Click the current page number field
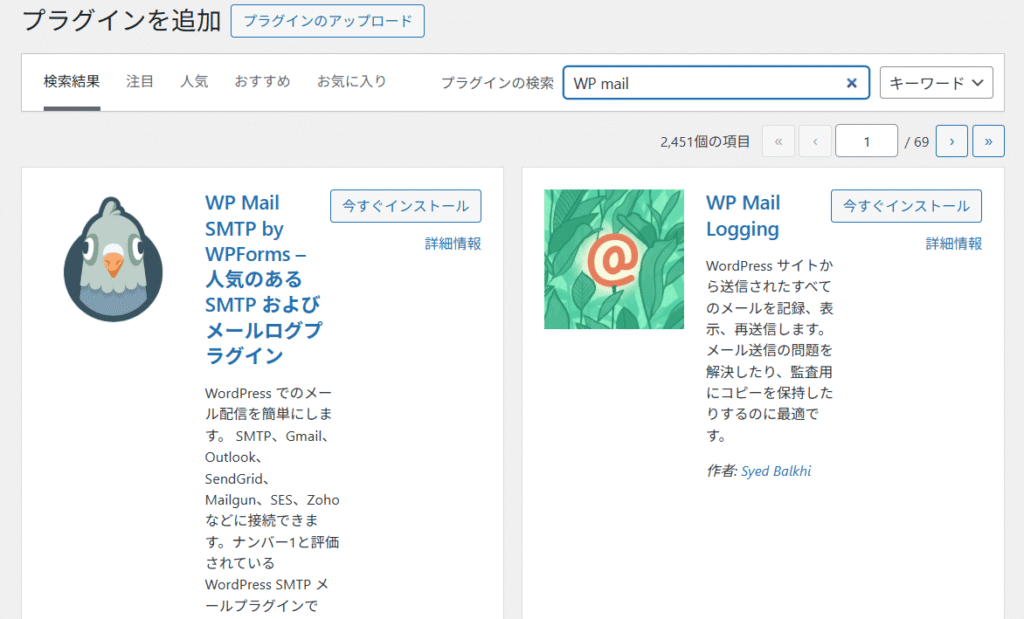Viewport: 1024px width, 619px height. [x=866, y=142]
